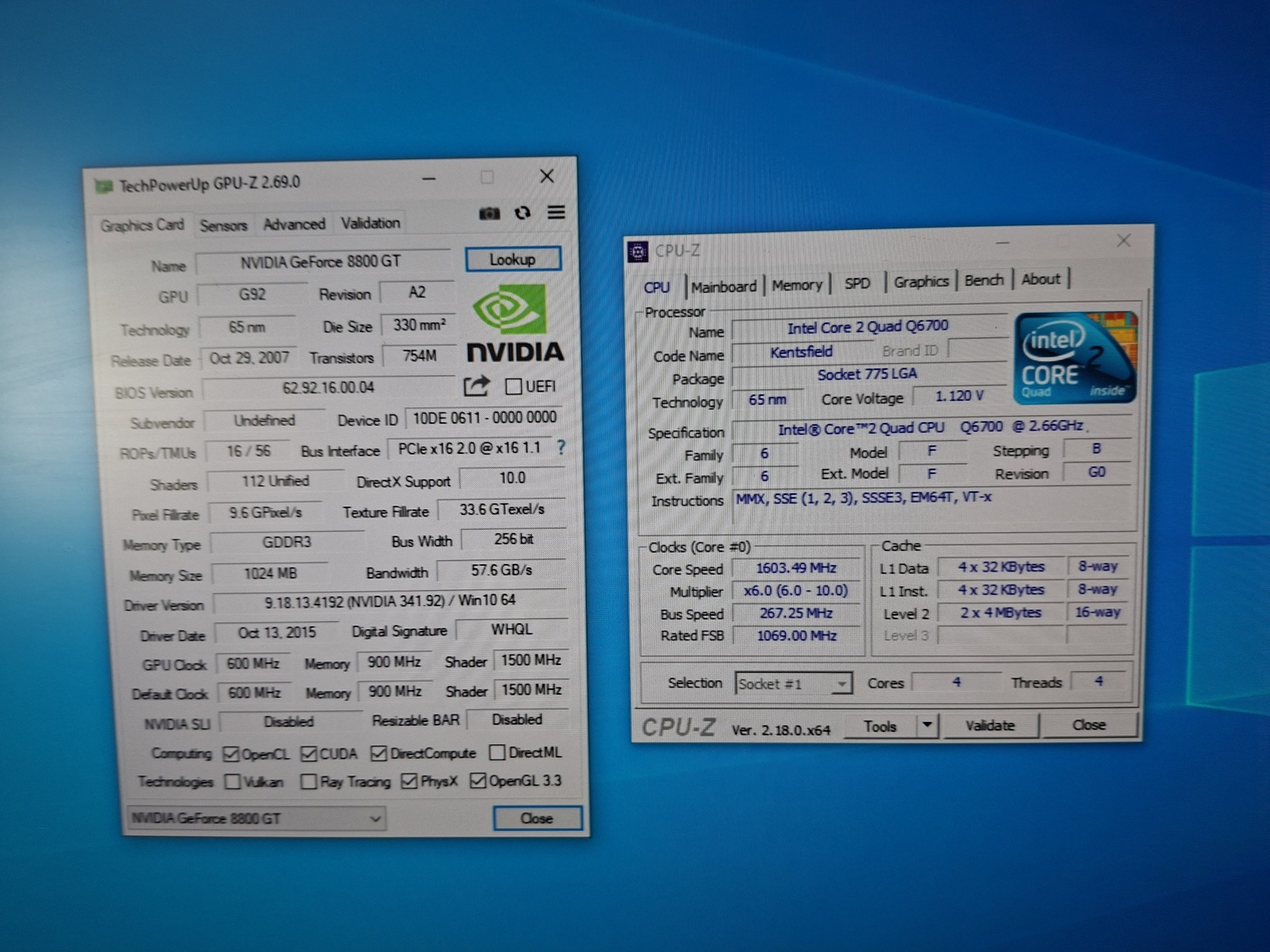Open the Memory tab in CPU-Z
Image resolution: width=1270 pixels, height=952 pixels.
797,285
